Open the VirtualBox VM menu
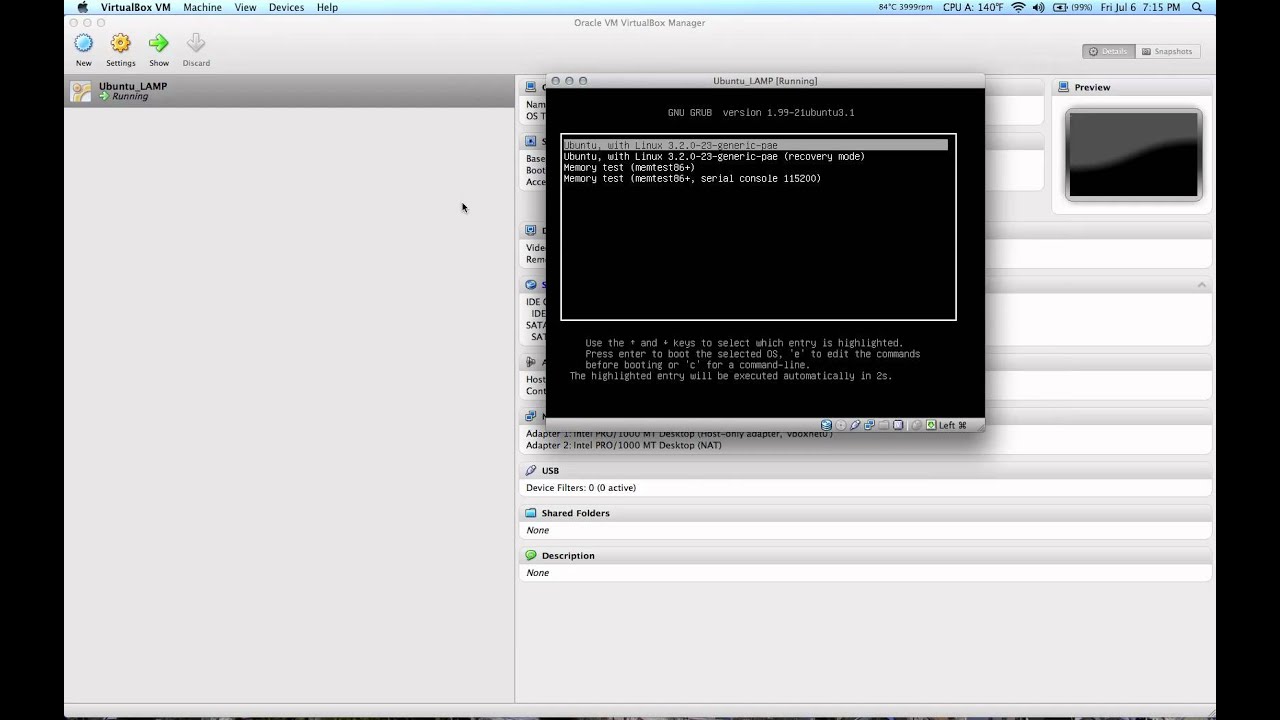The width and height of the screenshot is (1280, 720). (135, 7)
